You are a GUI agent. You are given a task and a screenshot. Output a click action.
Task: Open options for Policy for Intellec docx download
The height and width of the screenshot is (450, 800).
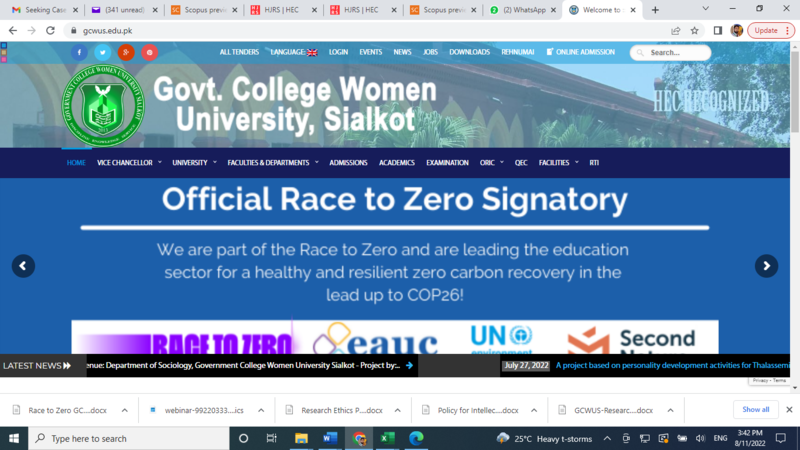534,410
